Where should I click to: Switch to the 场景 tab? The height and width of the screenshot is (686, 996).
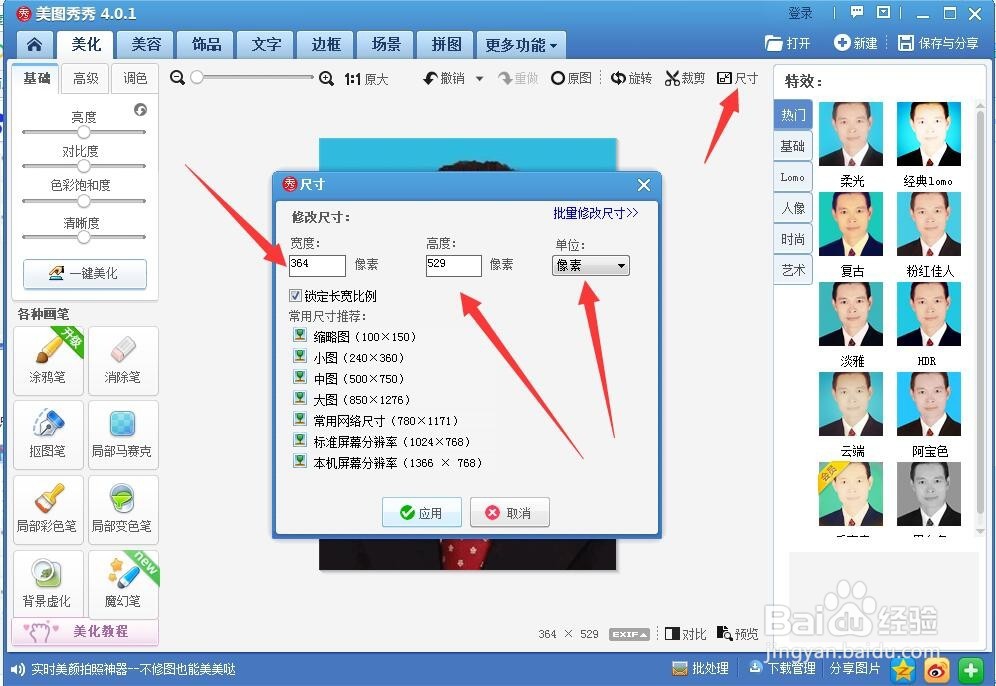386,44
